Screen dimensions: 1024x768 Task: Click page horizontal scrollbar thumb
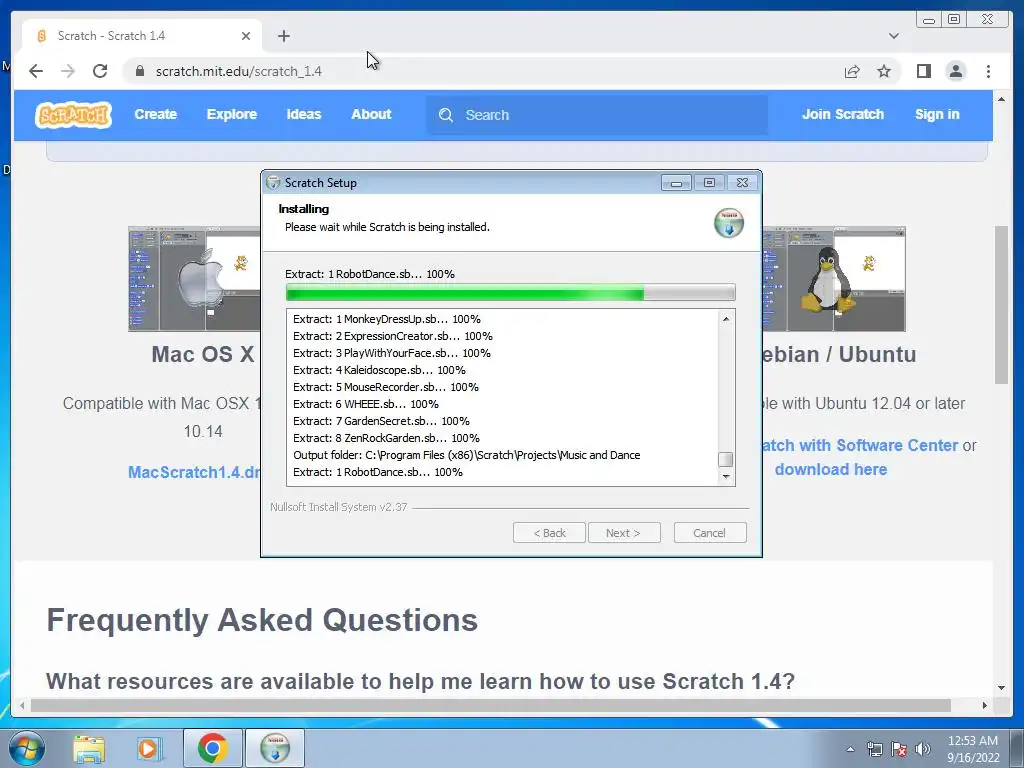click(490, 705)
